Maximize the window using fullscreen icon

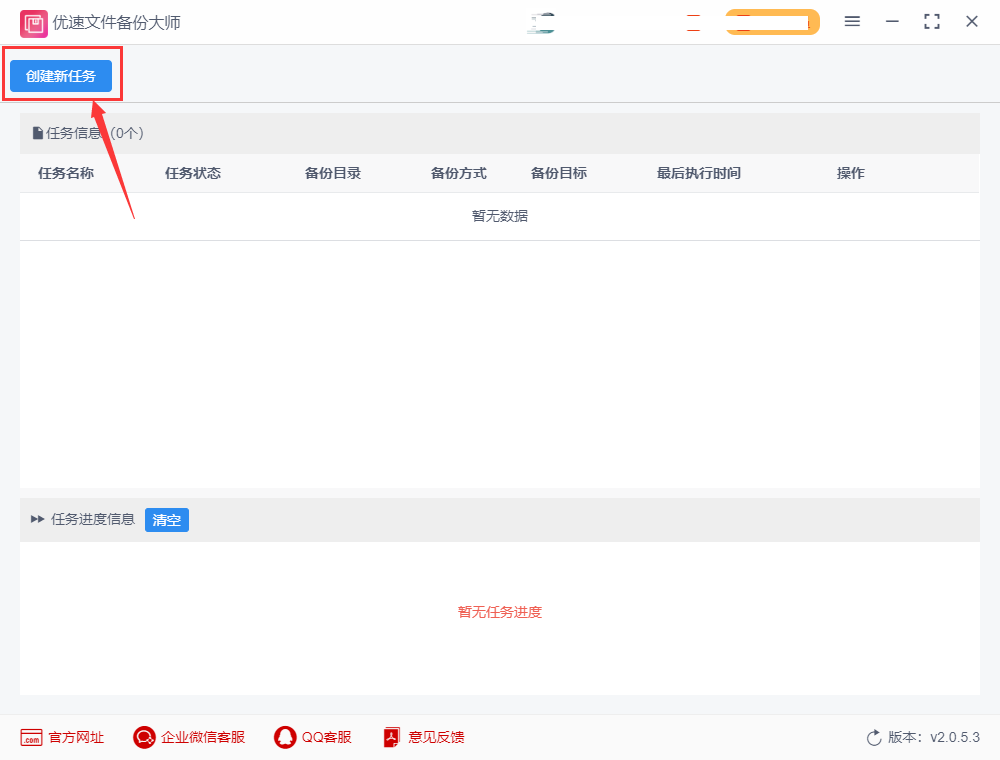[932, 22]
